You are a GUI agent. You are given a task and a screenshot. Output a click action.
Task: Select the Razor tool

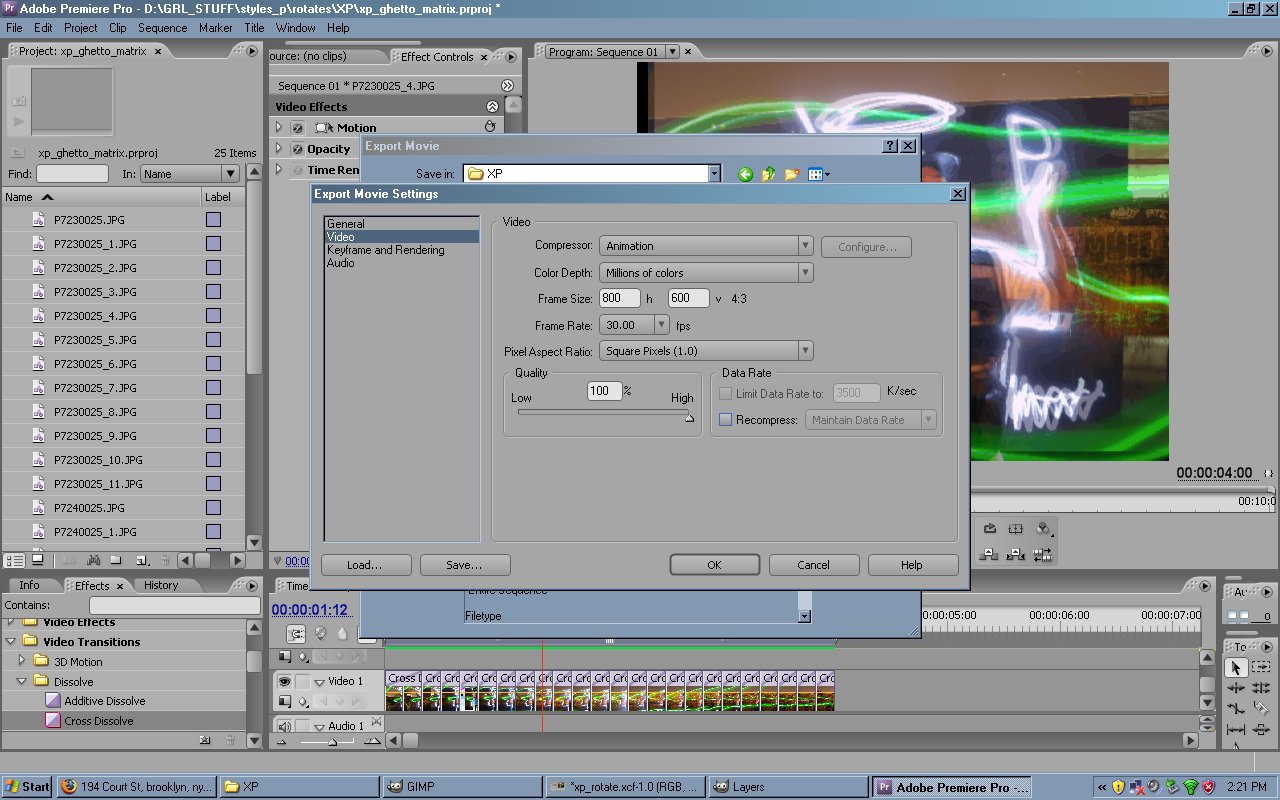pyautogui.click(x=1261, y=708)
